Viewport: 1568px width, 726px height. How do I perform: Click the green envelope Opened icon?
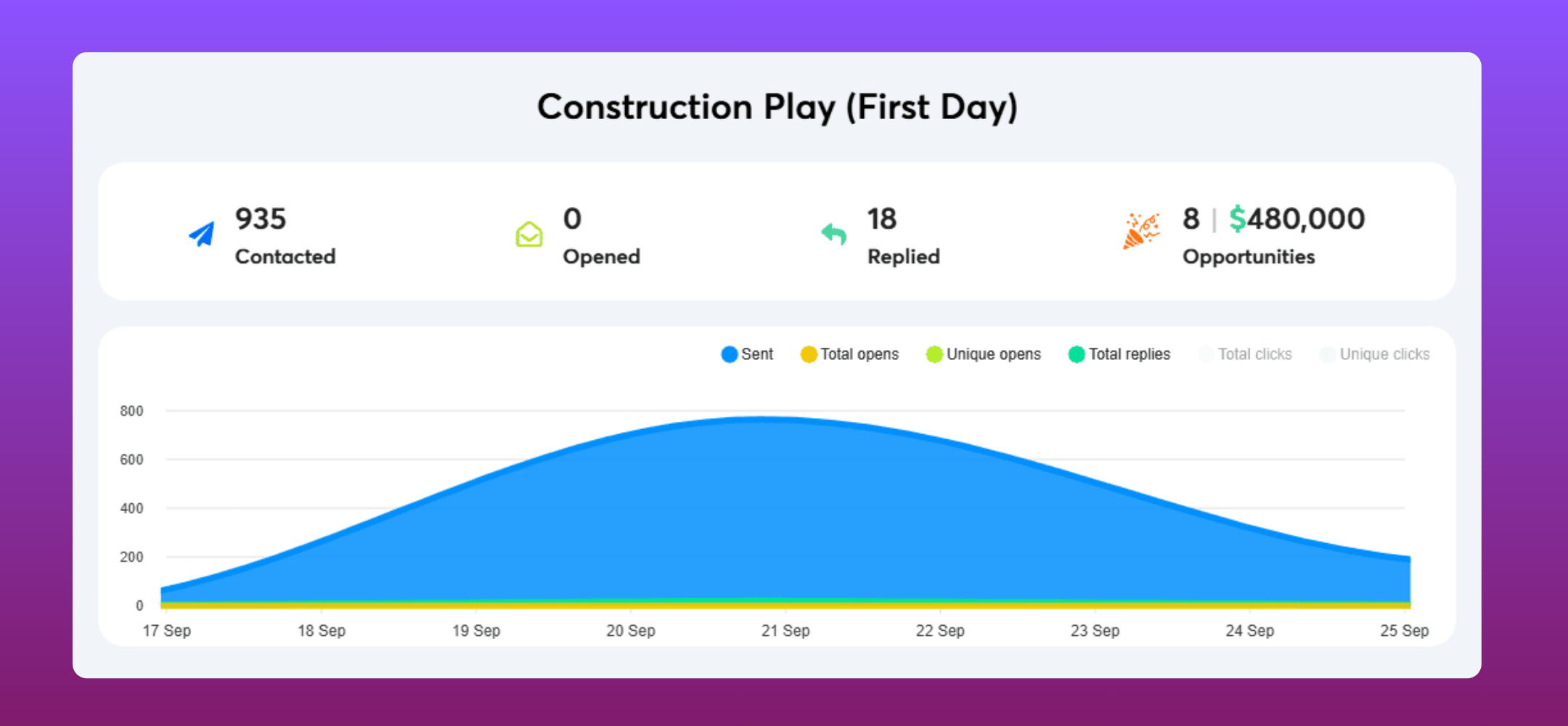point(529,234)
